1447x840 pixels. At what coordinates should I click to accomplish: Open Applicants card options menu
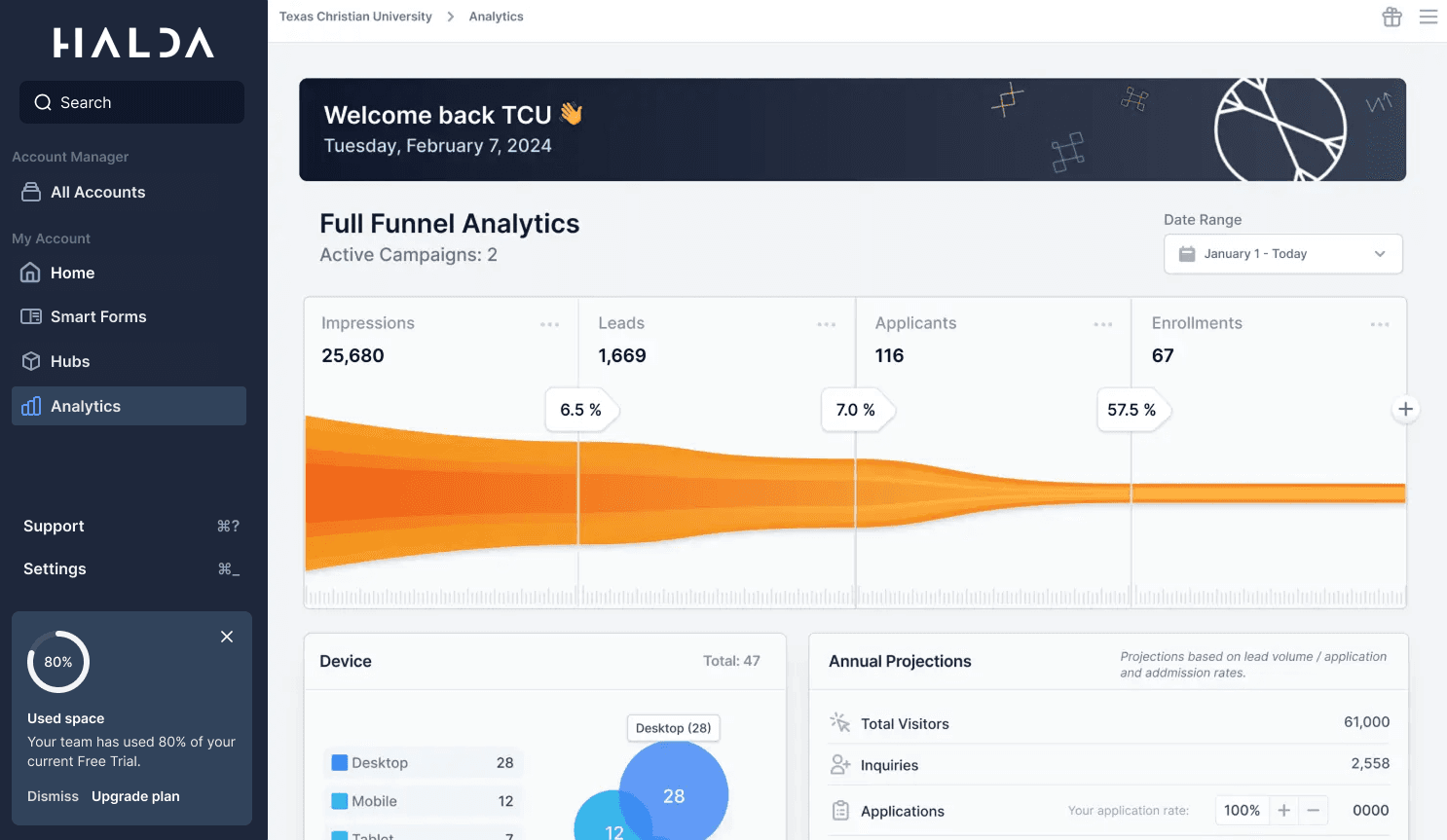(1103, 324)
